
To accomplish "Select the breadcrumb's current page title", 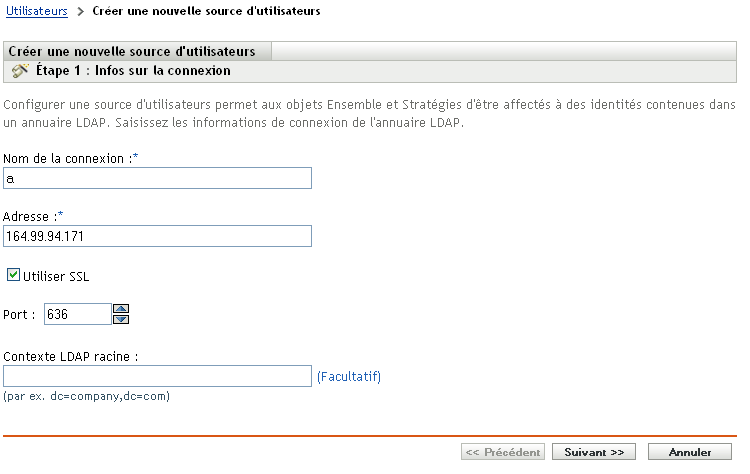I will pyautogui.click(x=206, y=12).
